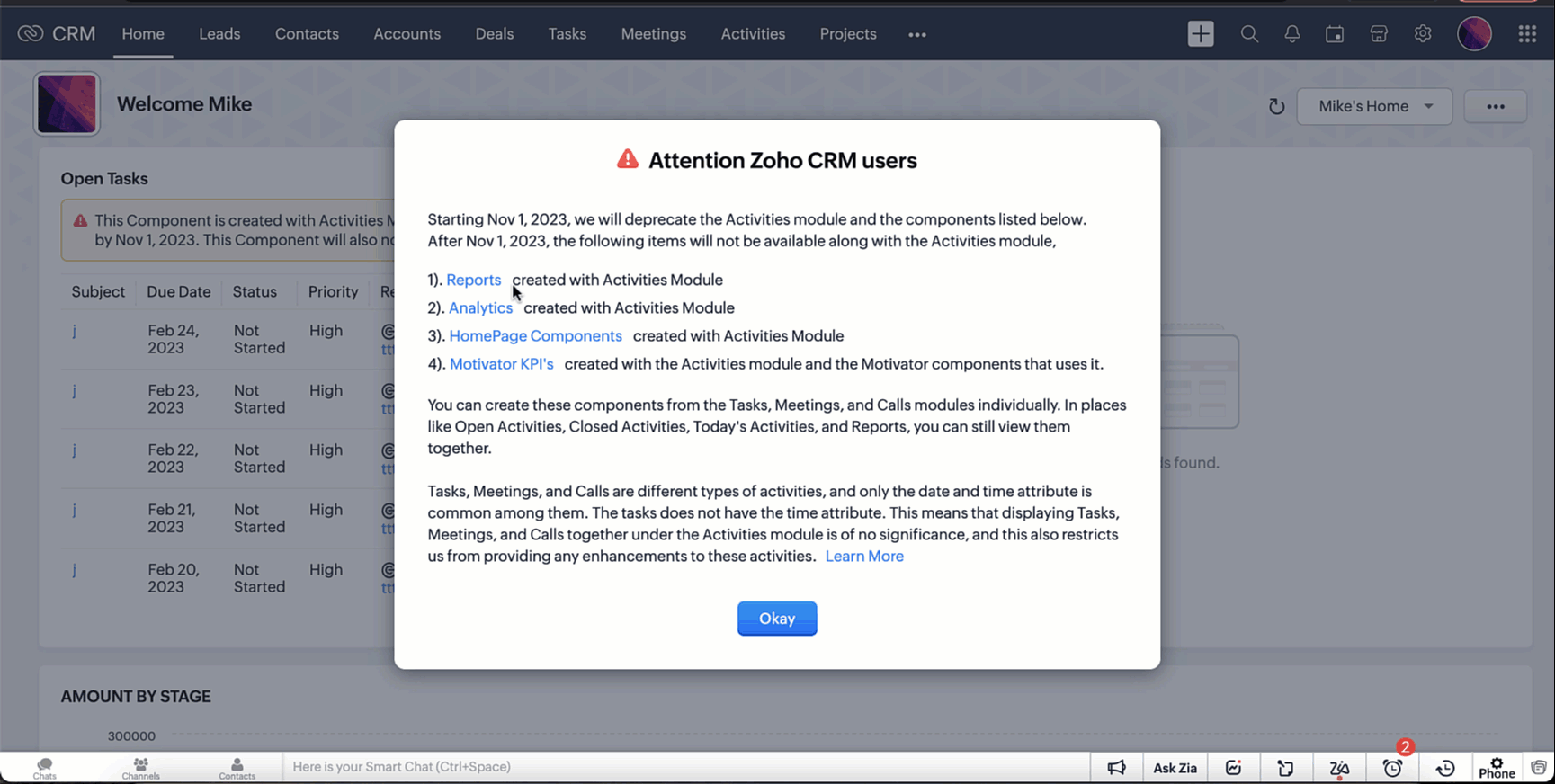Open the Zia icon in bottom bar

[1339, 768]
